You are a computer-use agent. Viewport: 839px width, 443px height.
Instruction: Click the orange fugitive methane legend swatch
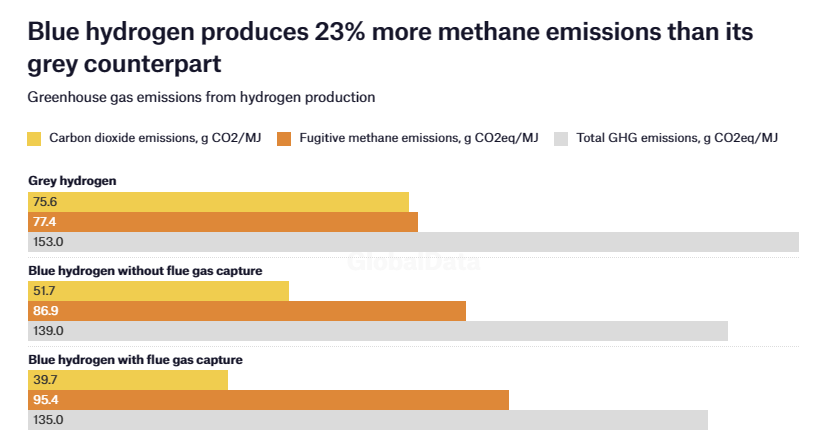pyautogui.click(x=285, y=138)
